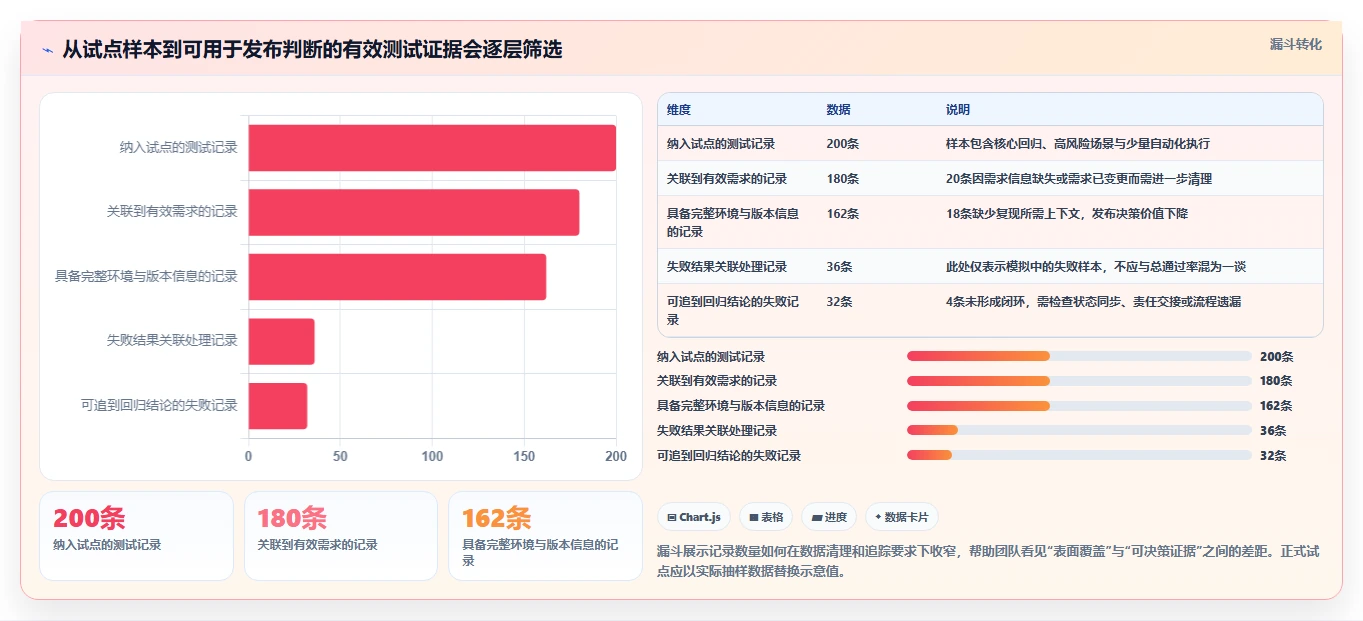1363x621 pixels.
Task: Click the 180条 value in the table
Action: click(843, 179)
